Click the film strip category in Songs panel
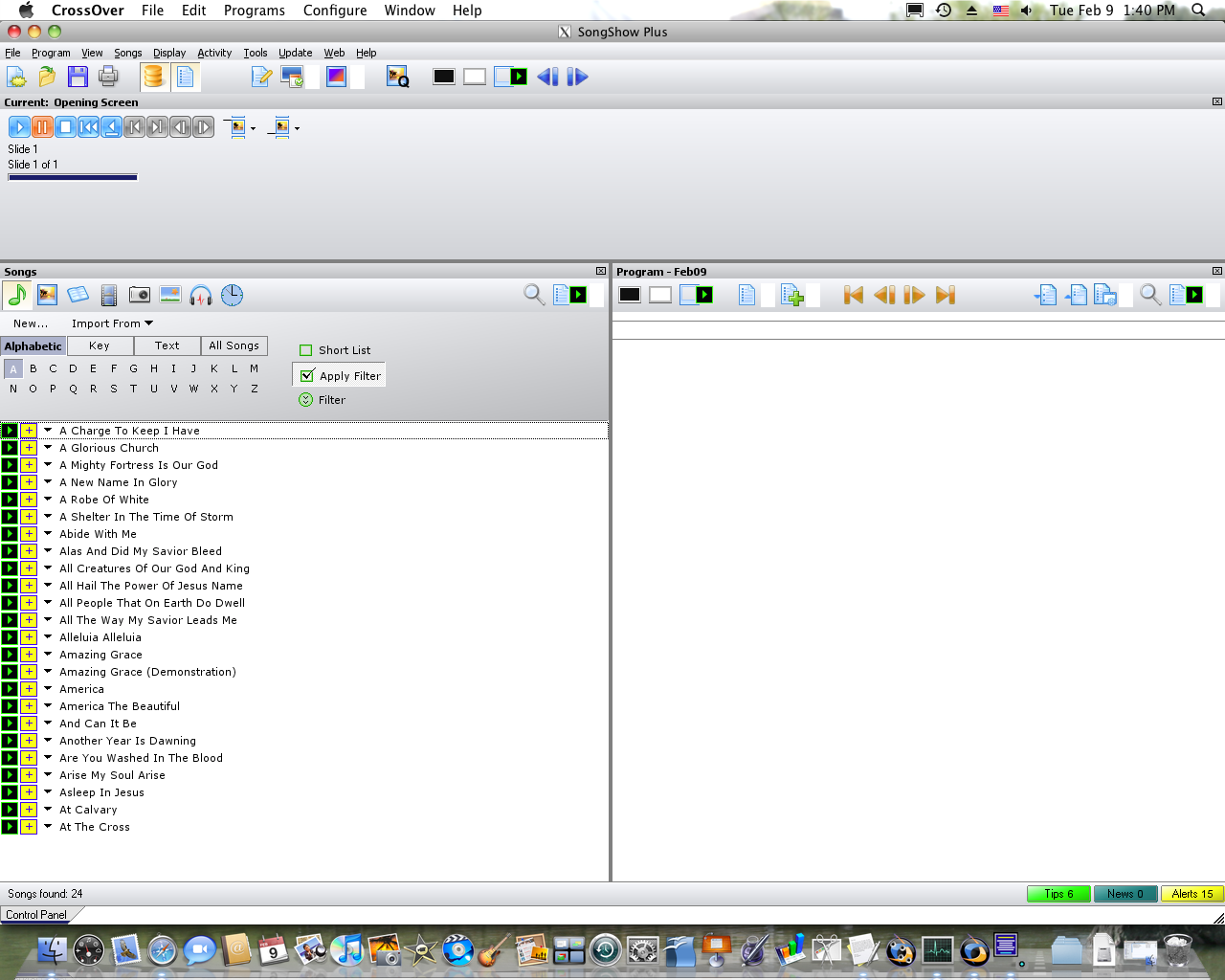The height and width of the screenshot is (980, 1225). pyautogui.click(x=108, y=295)
